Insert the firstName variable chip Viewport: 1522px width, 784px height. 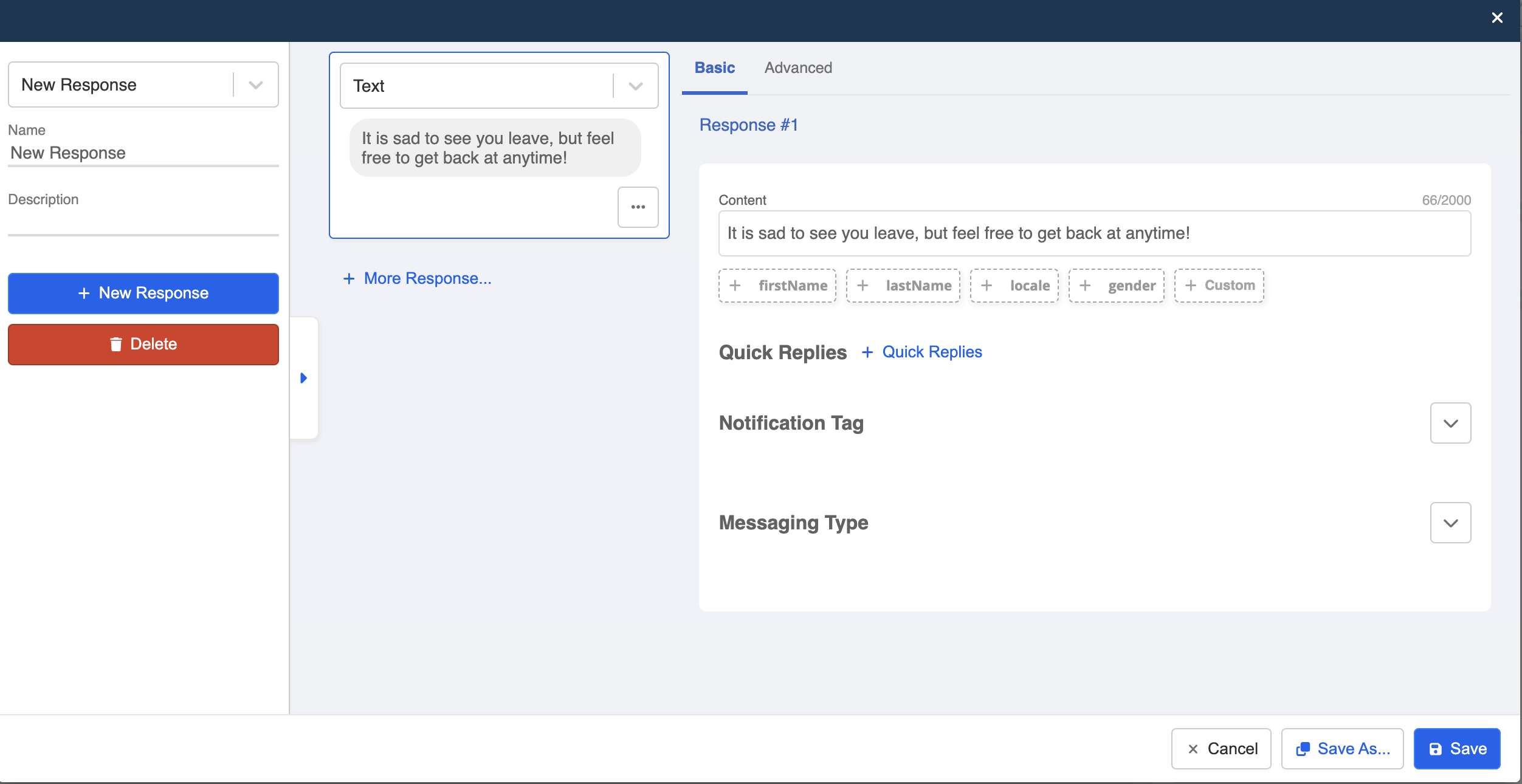tap(777, 286)
